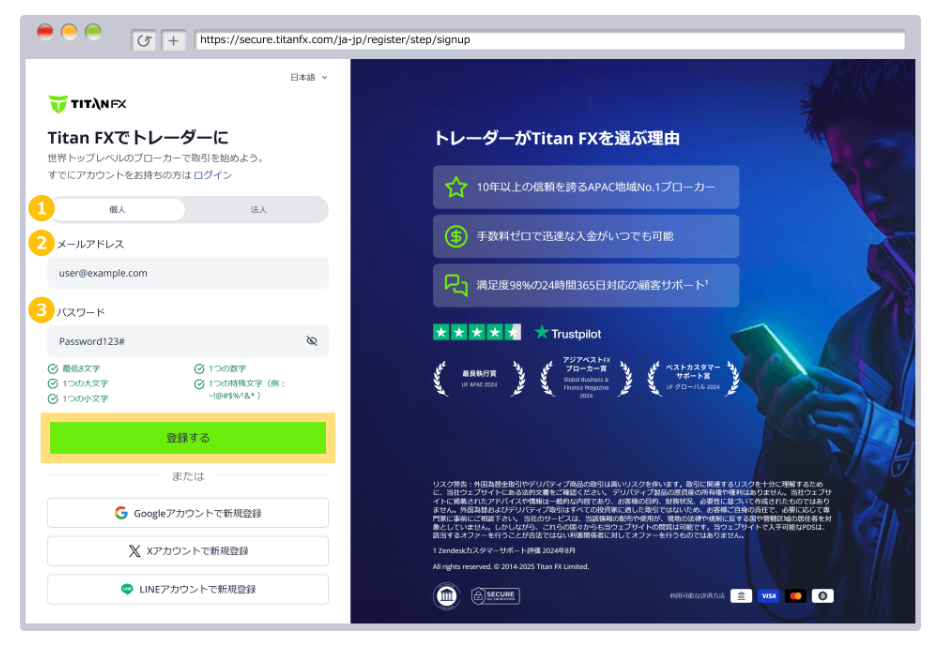Image resolution: width=946 pixels, height=656 pixels.
Task: Click the パスワード input field
Action: pyautogui.click(x=188, y=341)
